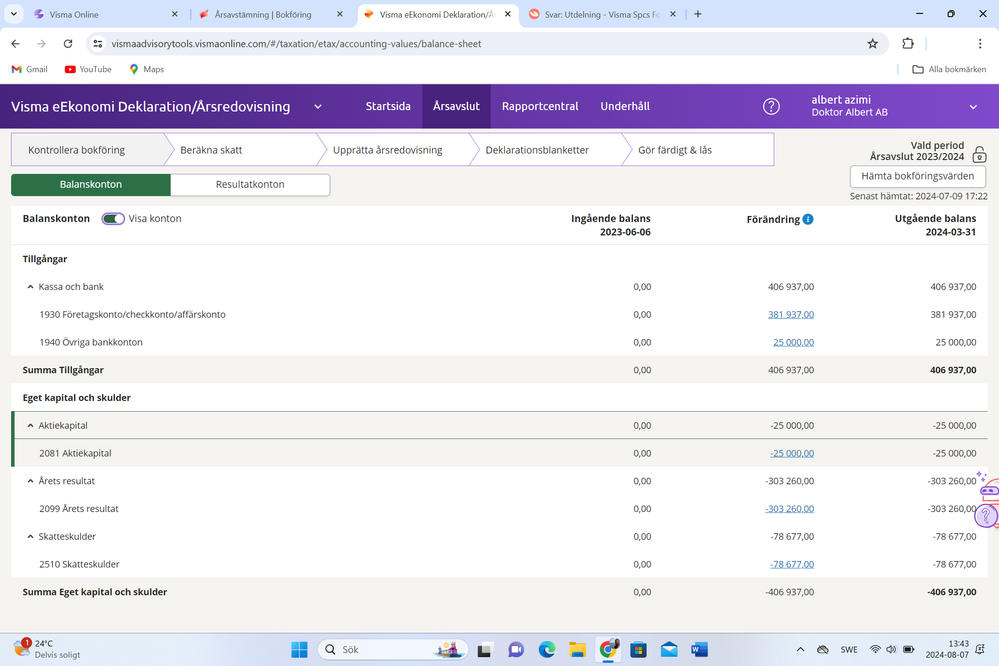Click the Chrome icon in the taskbar
The height and width of the screenshot is (666, 999).
point(608,649)
